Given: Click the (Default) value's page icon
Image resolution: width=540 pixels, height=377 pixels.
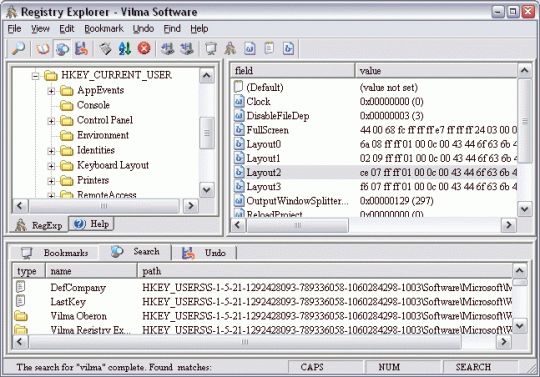Looking at the screenshot, I should click(x=239, y=87).
